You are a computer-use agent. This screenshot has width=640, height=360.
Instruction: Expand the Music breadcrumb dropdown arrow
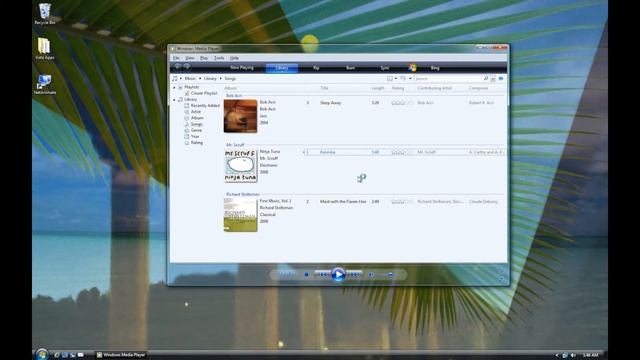tap(200, 78)
